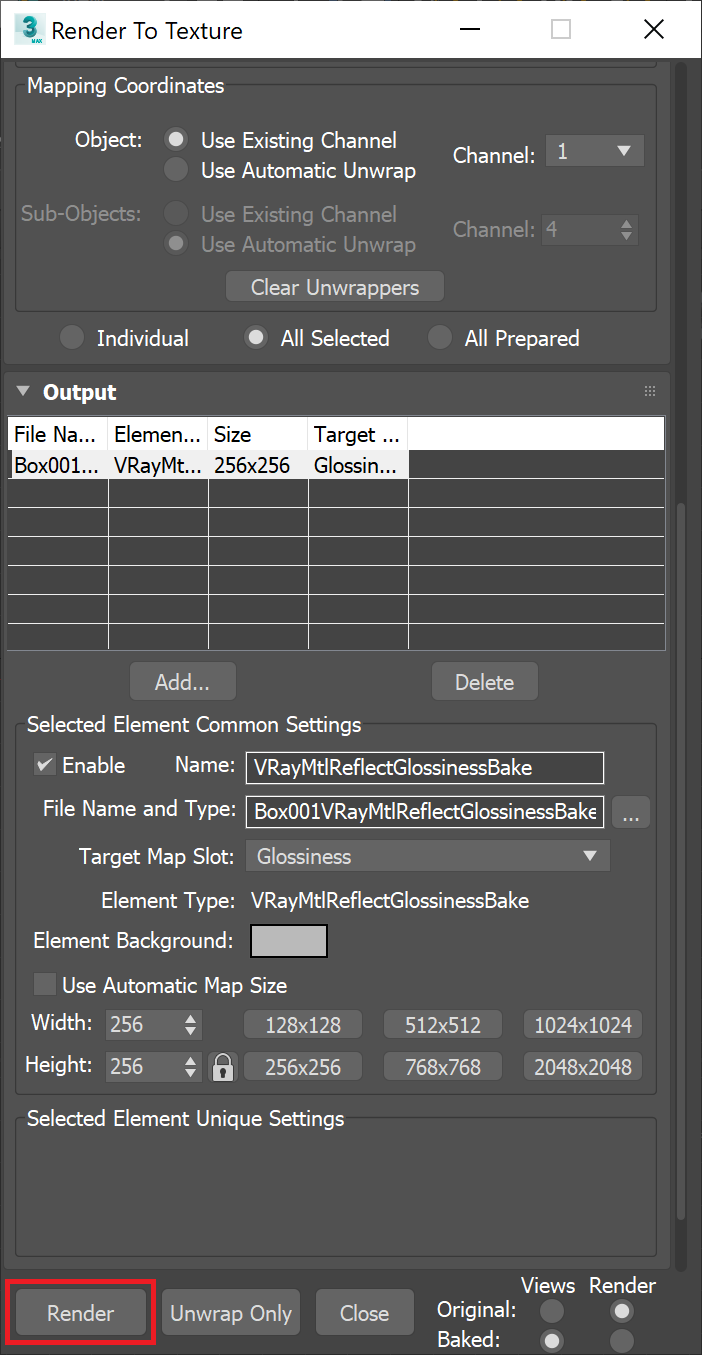Click the Size column header
702x1355 pixels.
[x=258, y=434]
